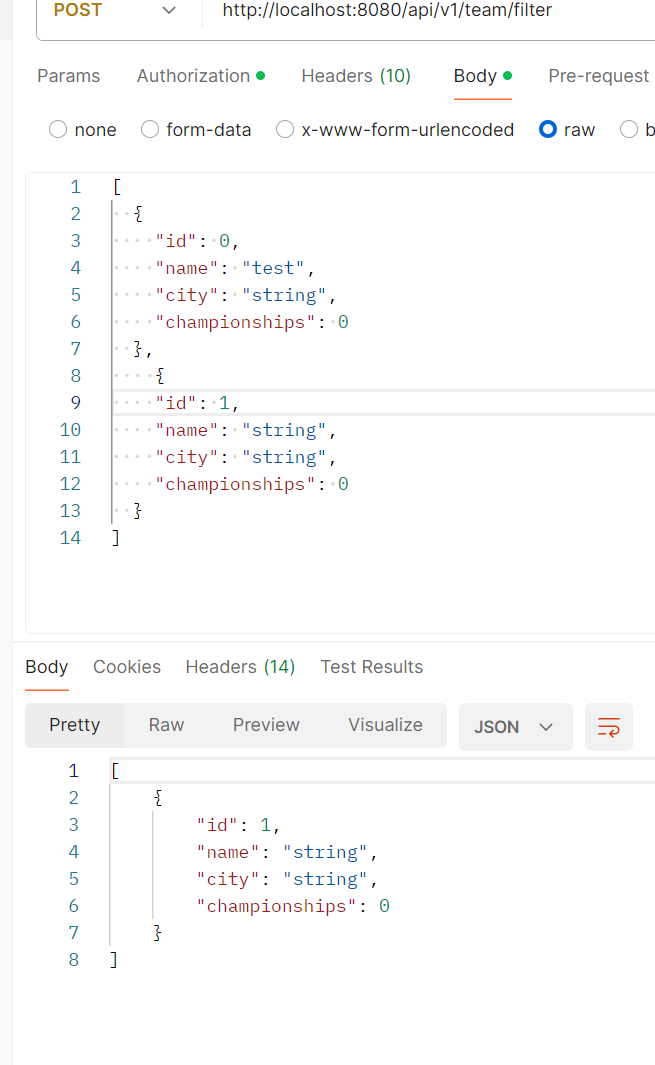Choose form-data body type radio

(x=149, y=129)
